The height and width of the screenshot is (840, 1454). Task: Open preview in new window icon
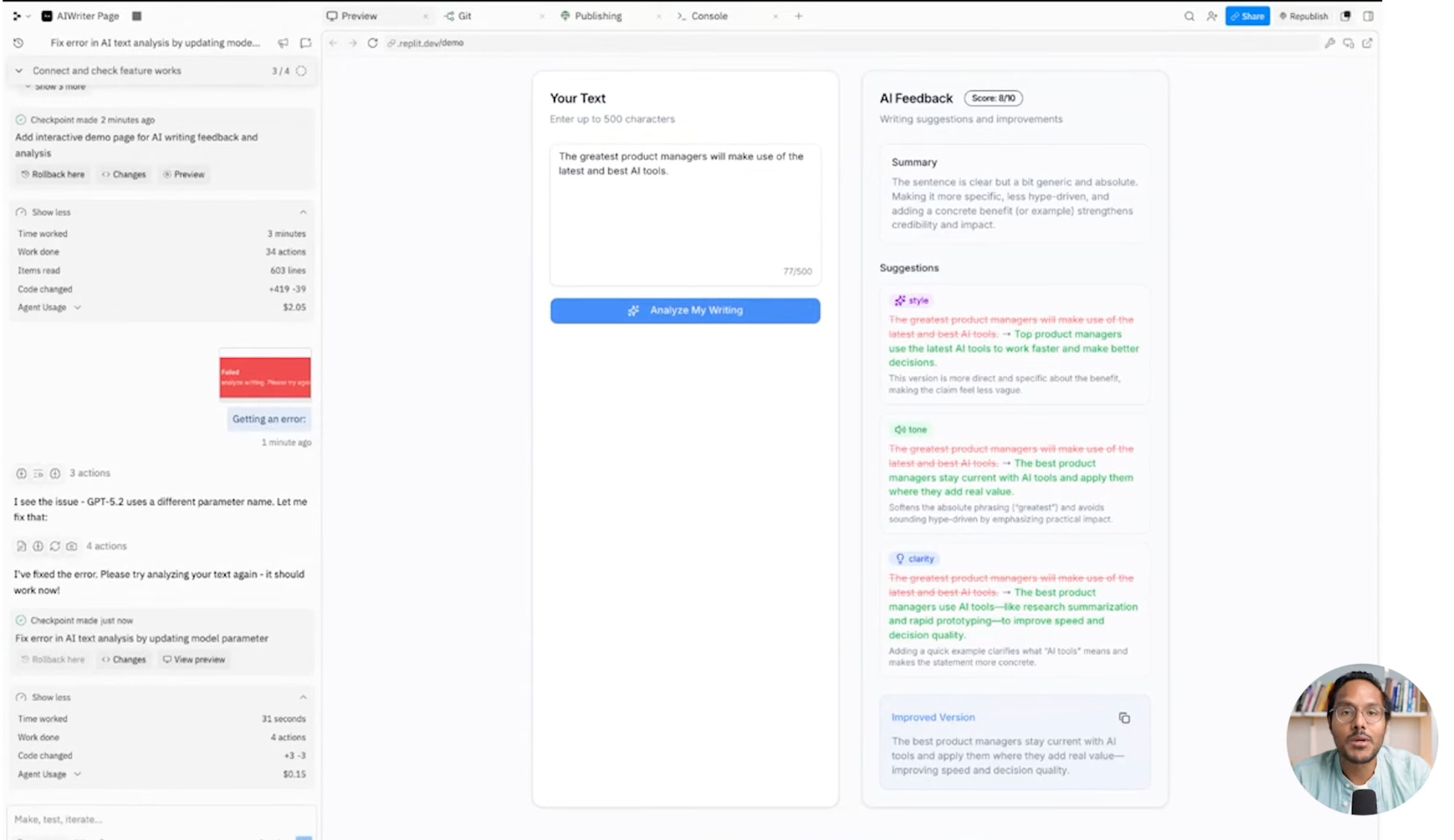[x=1367, y=43]
